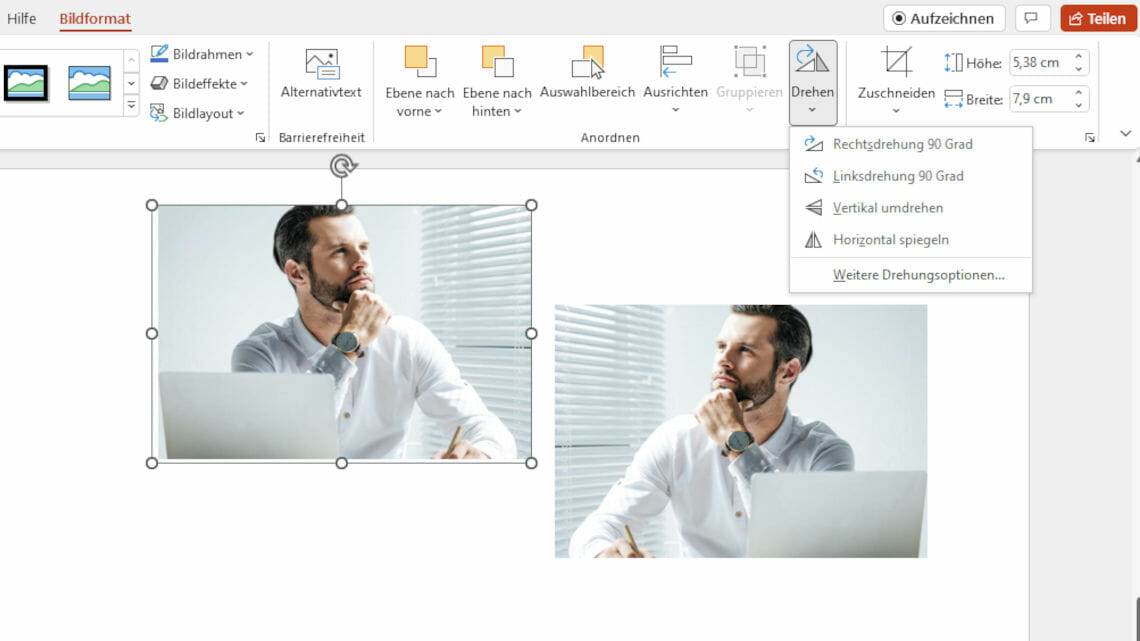Expand the Zuschneiden dropdown arrow
Screen dimensions: 1140x641
pyautogui.click(x=896, y=110)
